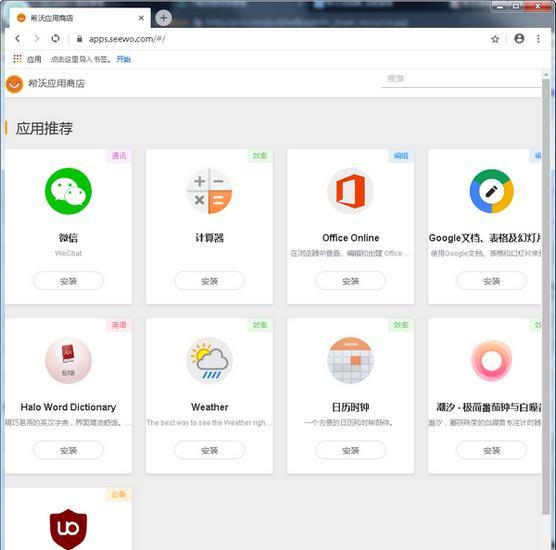Open the Weather cloud icon
Screen dimensions: 556x550
210,360
